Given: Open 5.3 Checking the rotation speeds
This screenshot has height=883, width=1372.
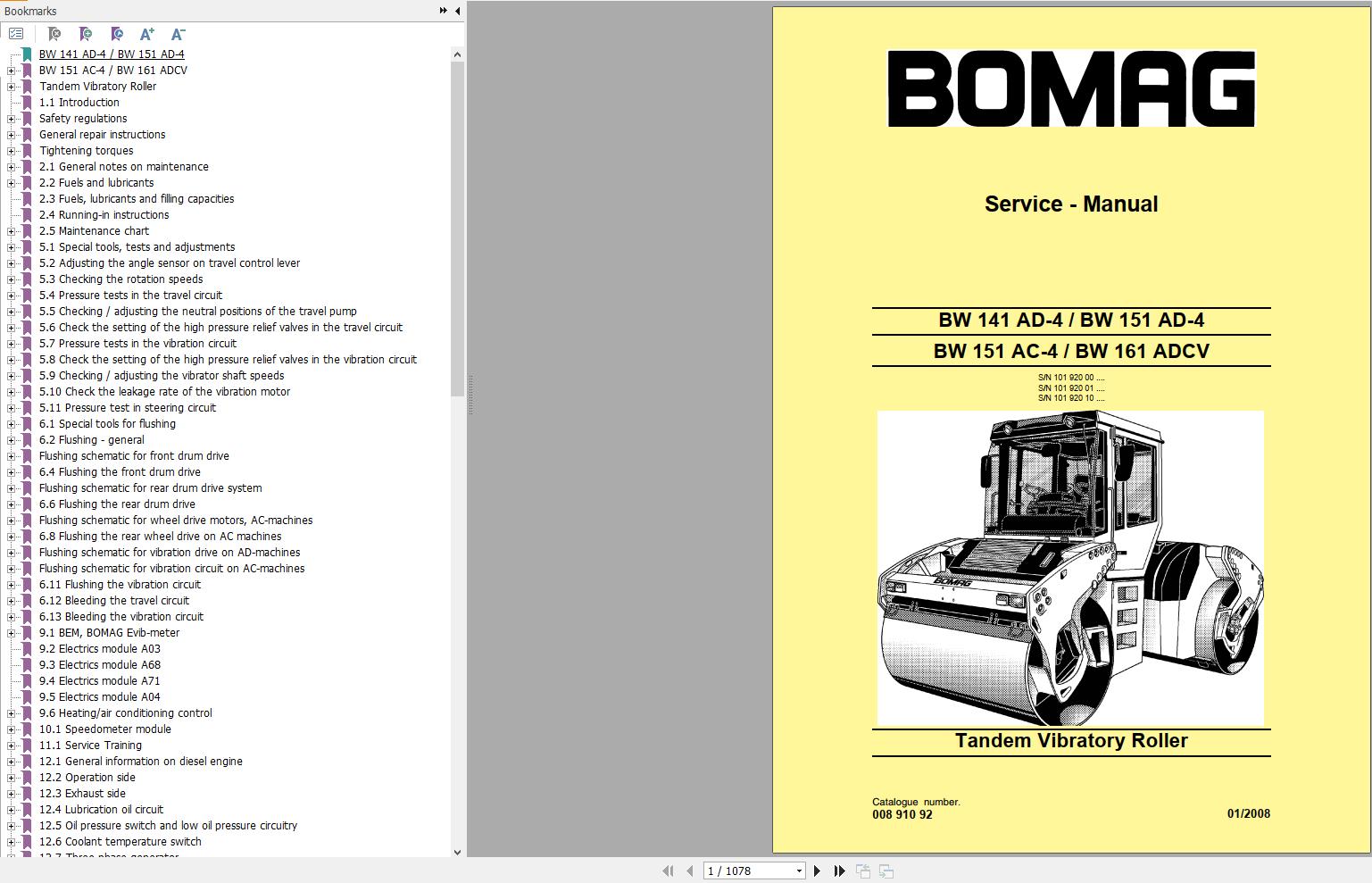Looking at the screenshot, I should click(x=121, y=279).
